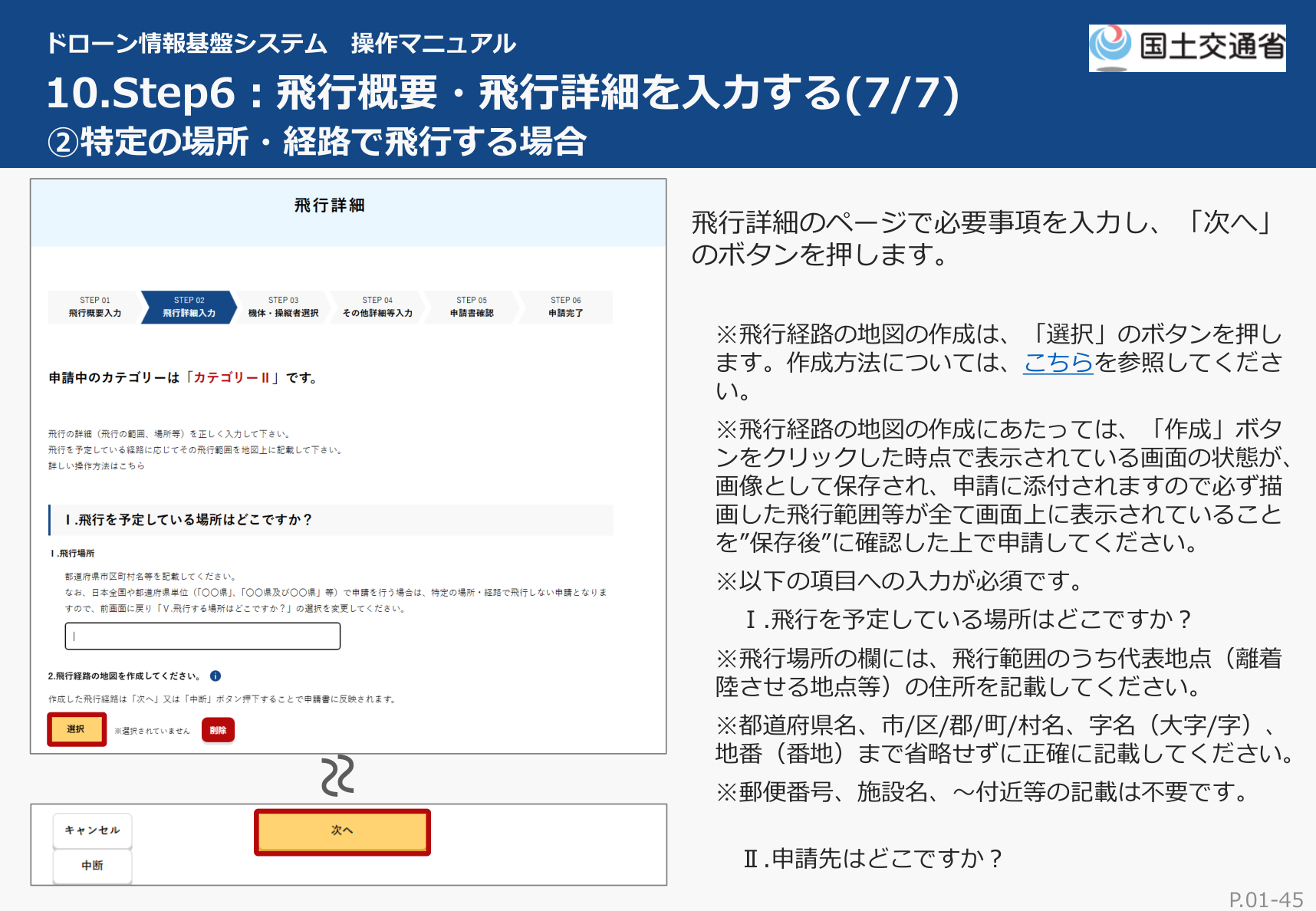This screenshot has width=1316, height=911.
Task: Click the ※選択されていません status text
Action: click(x=152, y=731)
